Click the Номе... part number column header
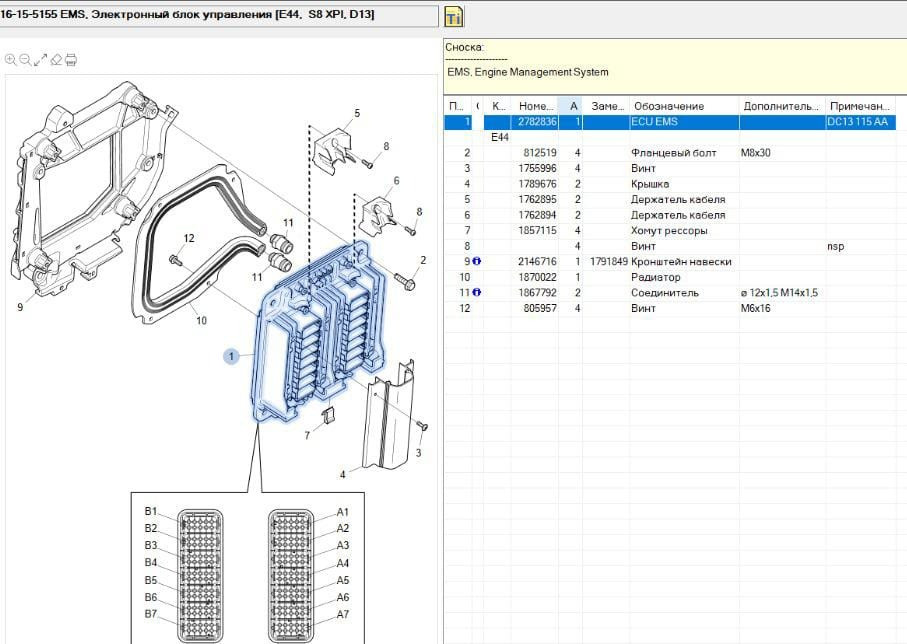The width and height of the screenshot is (907, 644). [536, 106]
